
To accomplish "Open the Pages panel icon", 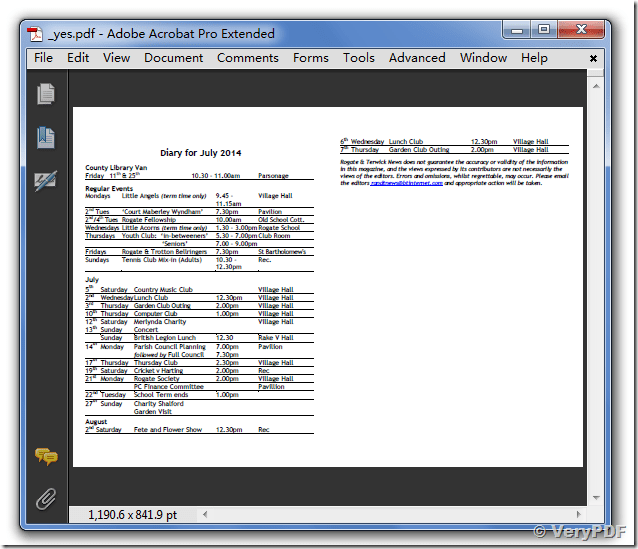I will point(46,94).
